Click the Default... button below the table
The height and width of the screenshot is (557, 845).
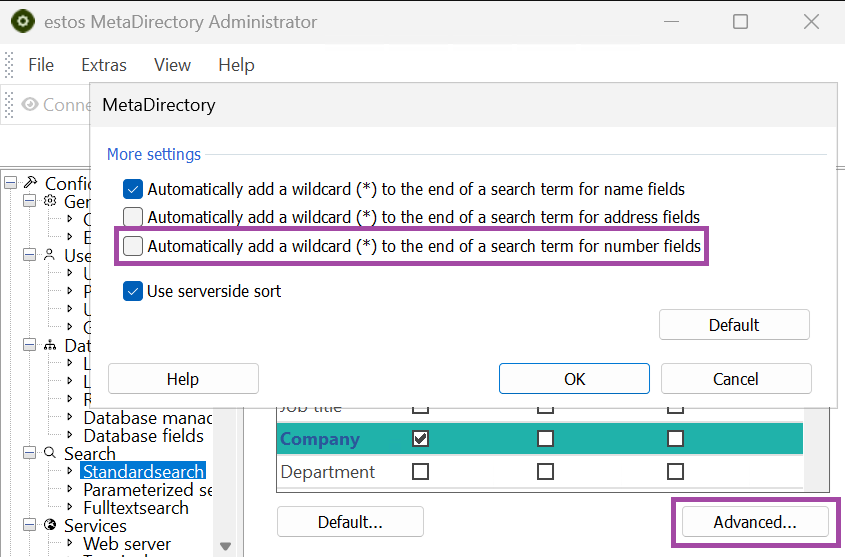[x=350, y=522]
